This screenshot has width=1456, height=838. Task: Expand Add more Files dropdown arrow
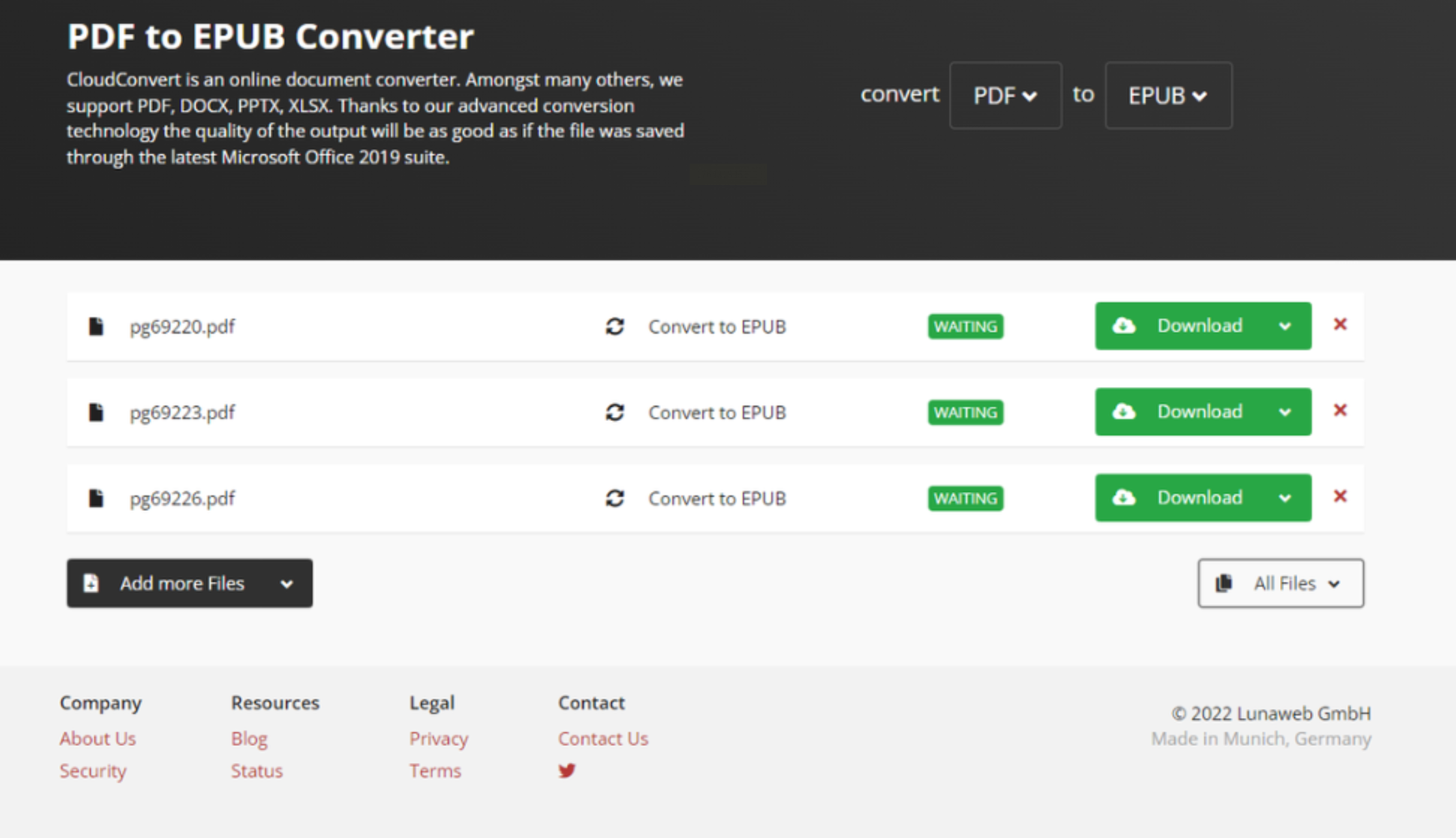pos(287,584)
